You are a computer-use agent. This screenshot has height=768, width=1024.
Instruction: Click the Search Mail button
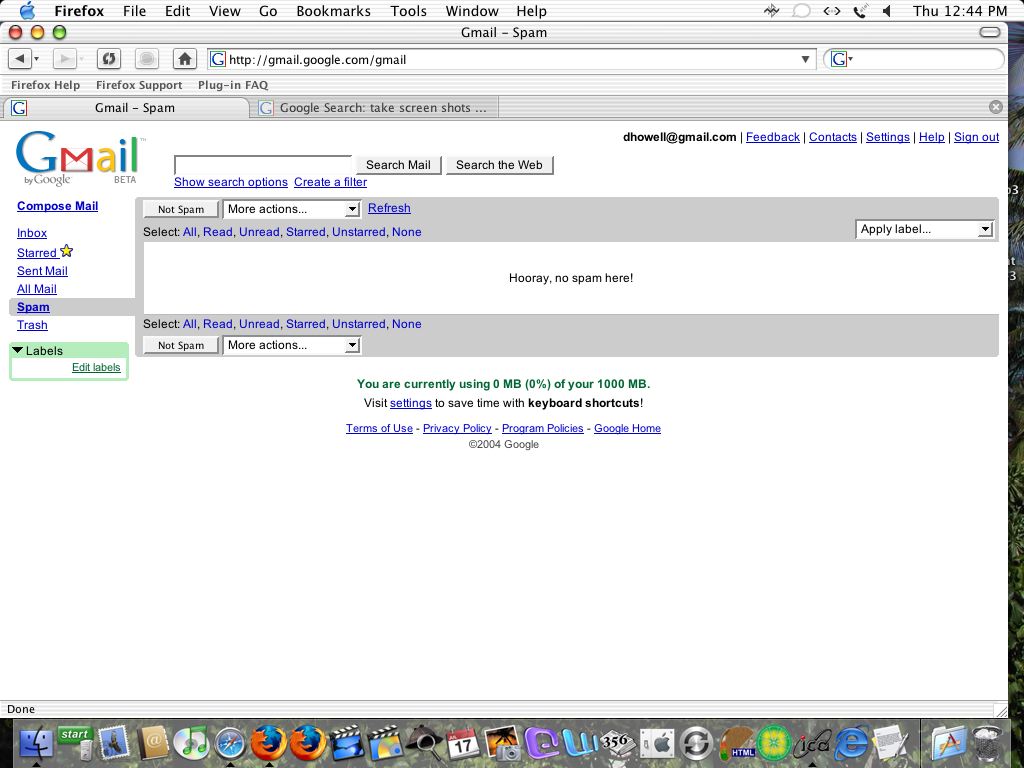click(x=398, y=165)
